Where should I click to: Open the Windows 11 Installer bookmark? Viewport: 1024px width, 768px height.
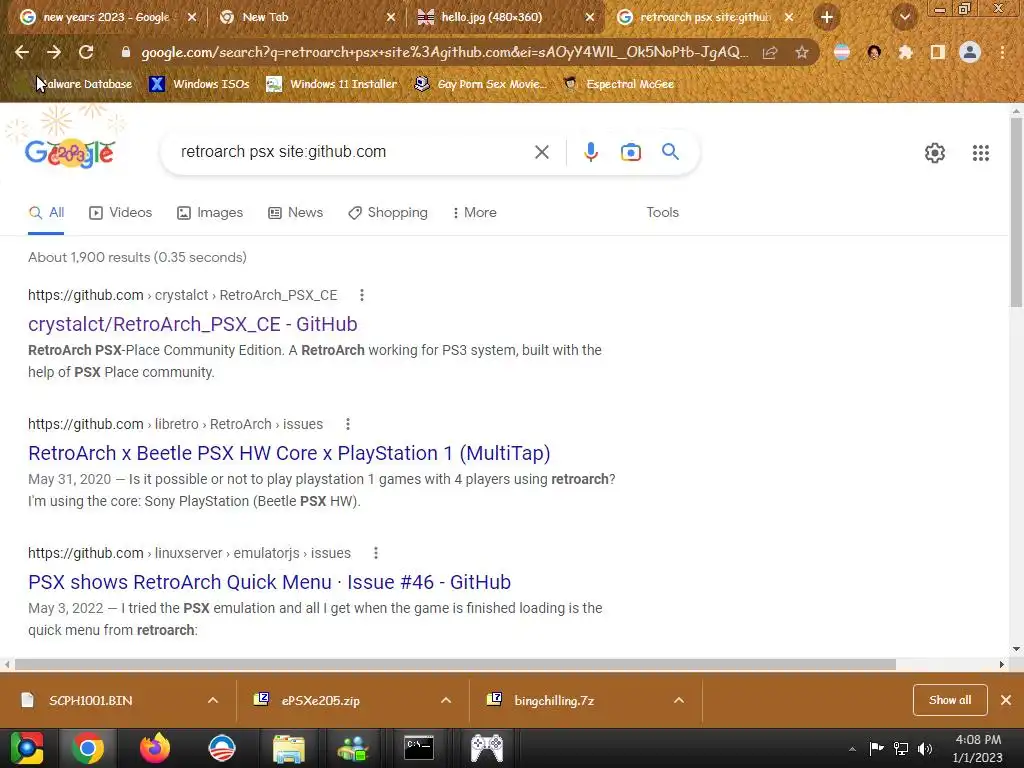tap(332, 84)
